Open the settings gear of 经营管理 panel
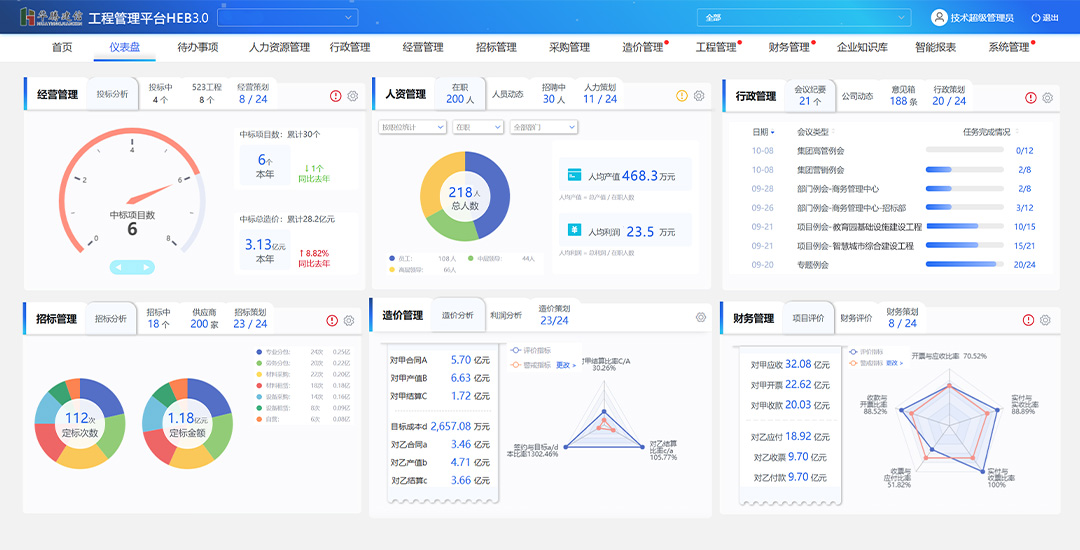Image resolution: width=1080 pixels, height=550 pixels. pyautogui.click(x=353, y=96)
